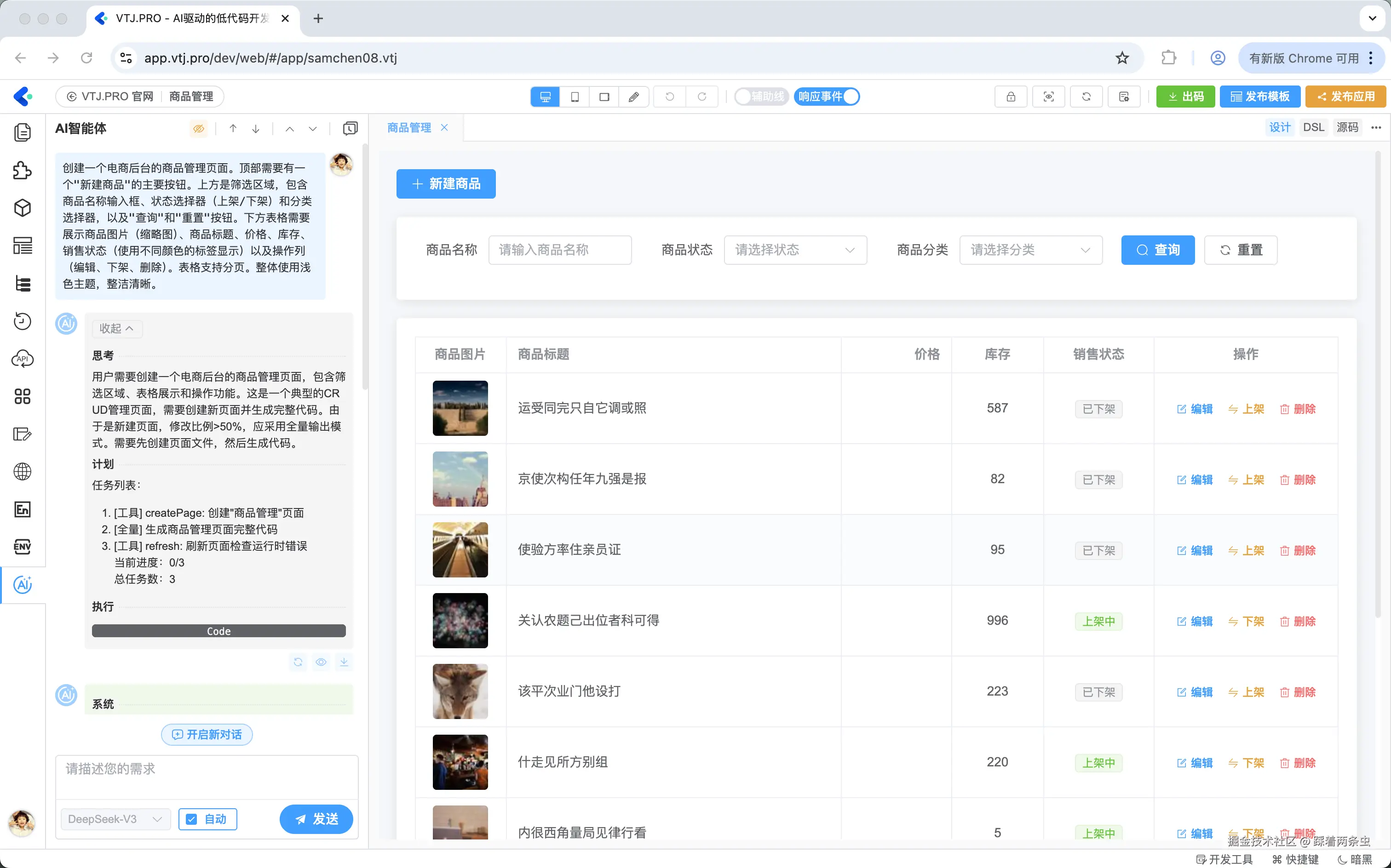Open the API sidebar panel
The height and width of the screenshot is (868, 1391).
(23, 359)
